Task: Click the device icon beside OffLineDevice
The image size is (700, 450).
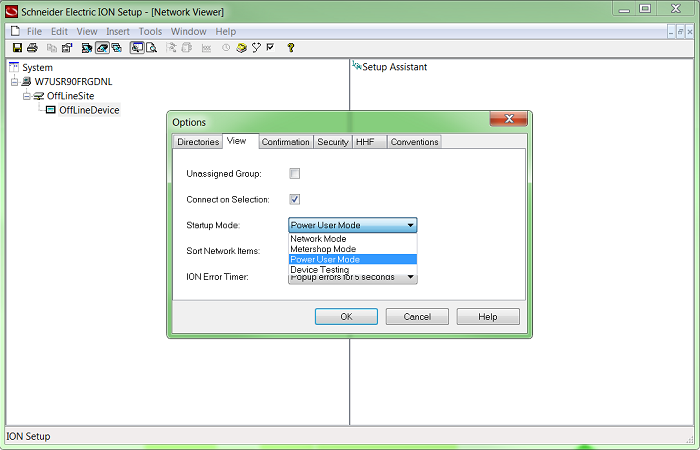Action: point(51,110)
